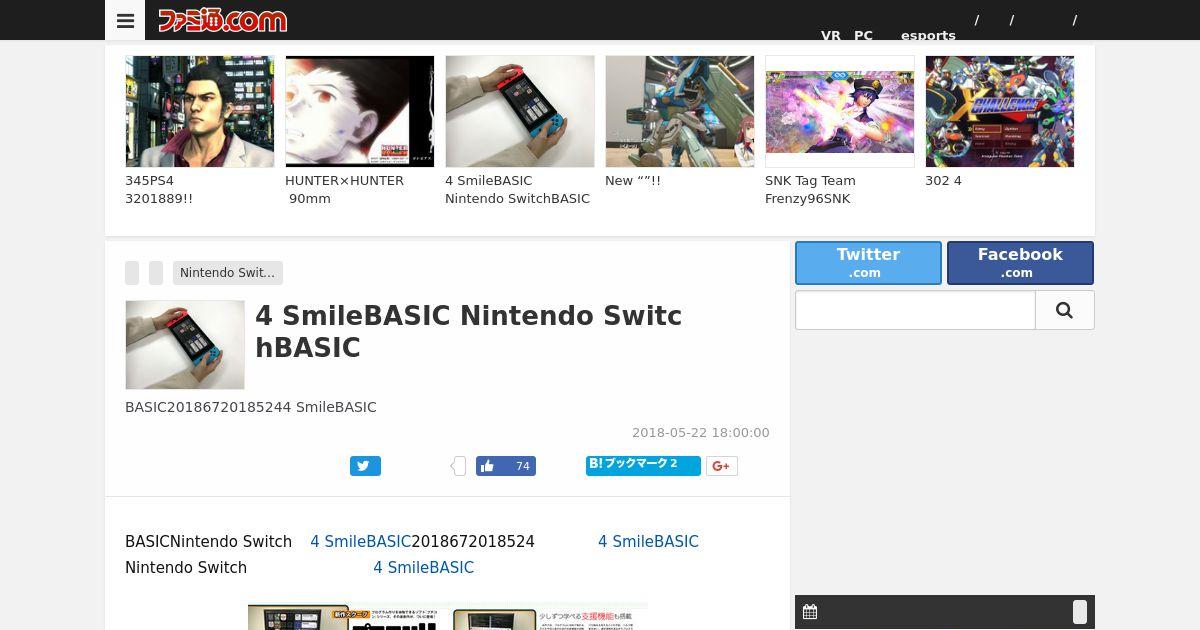1200x630 pixels.
Task: Run the search with the magnifier button
Action: point(1064,310)
